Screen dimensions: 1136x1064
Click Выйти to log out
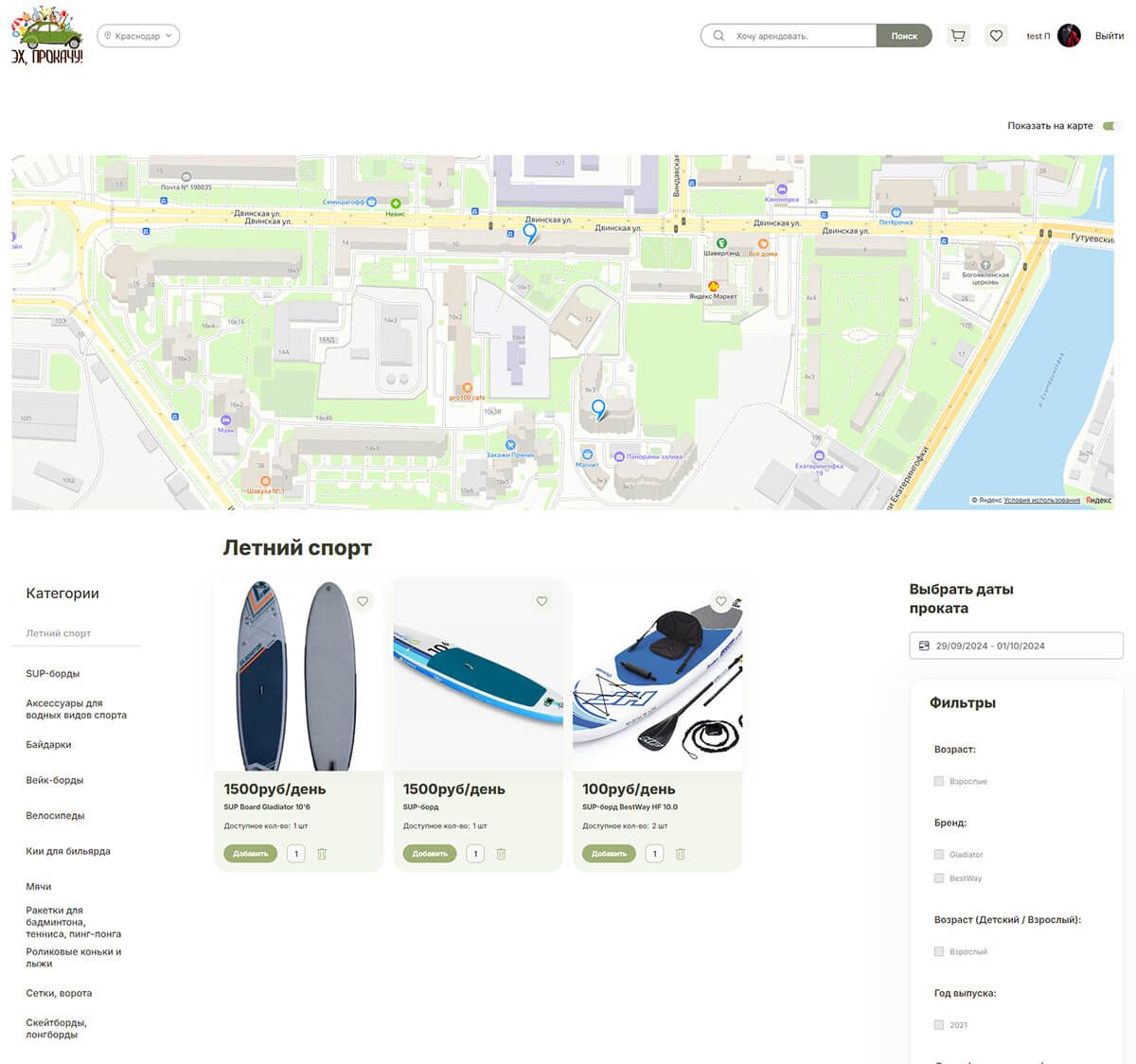1109,36
